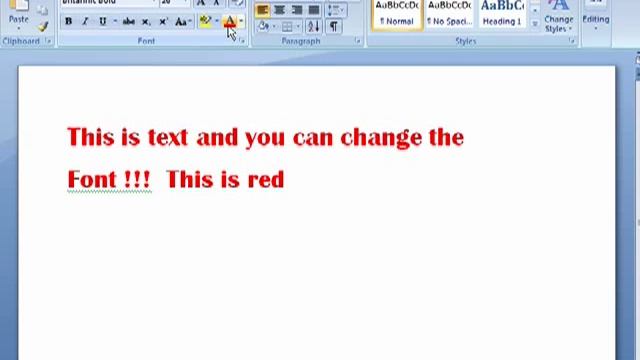
Task: Open the Editing group menu
Action: click(596, 17)
